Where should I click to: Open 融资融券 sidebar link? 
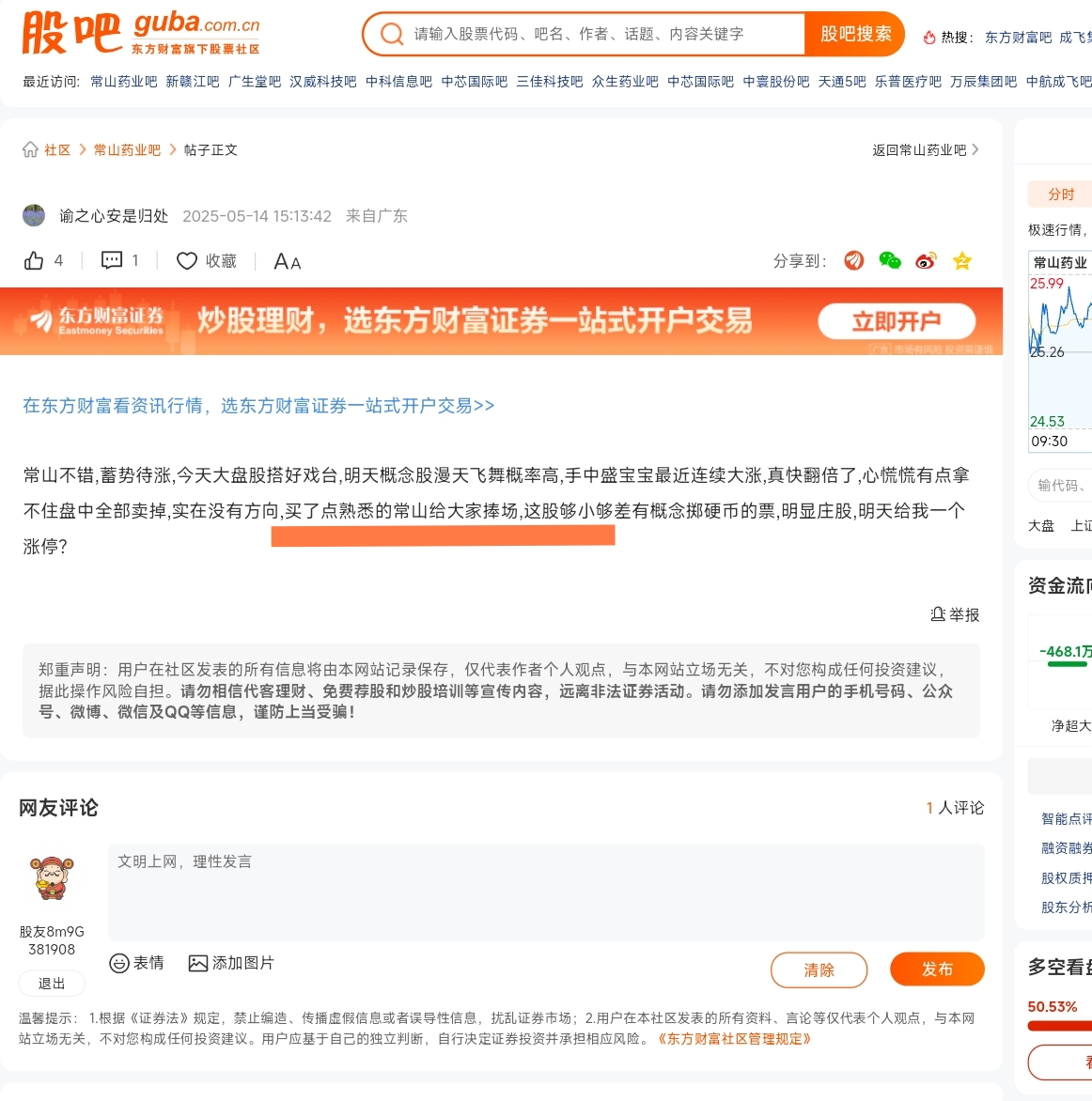coord(1066,848)
